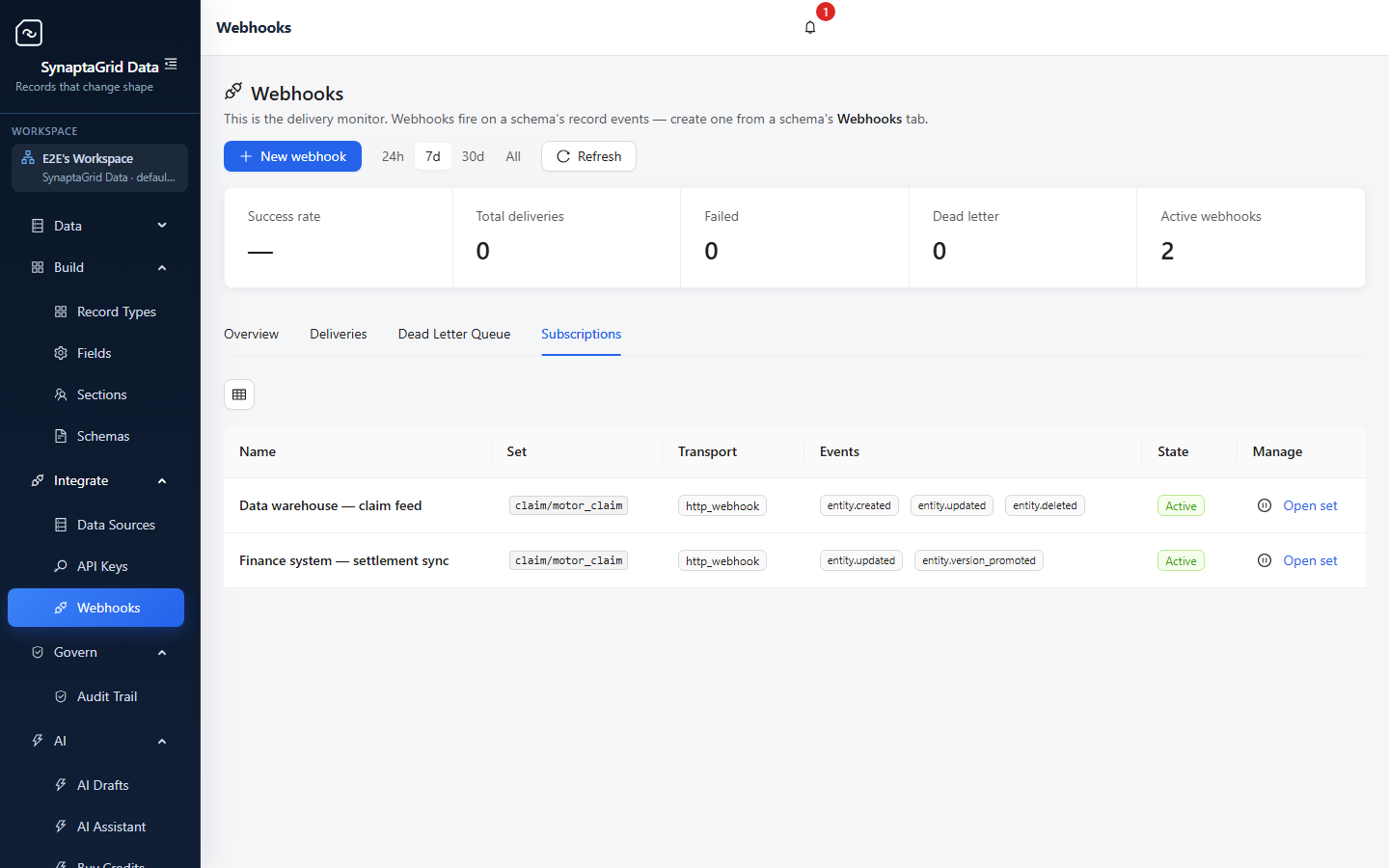Open API Keys in the sidebar

tap(95, 566)
